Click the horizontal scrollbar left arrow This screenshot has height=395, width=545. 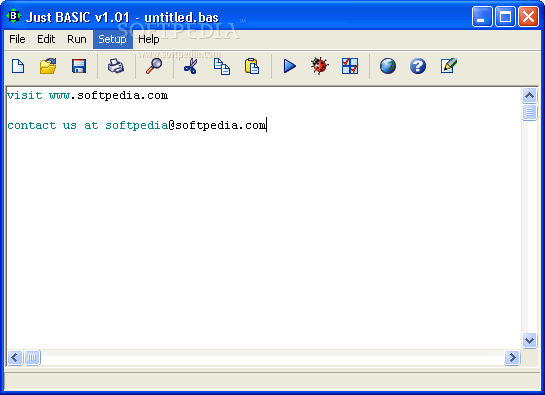click(x=15, y=357)
